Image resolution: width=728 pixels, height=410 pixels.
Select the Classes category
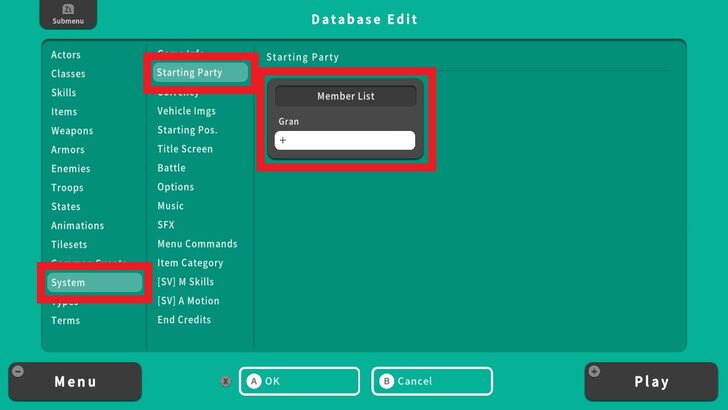pyautogui.click(x=68, y=74)
